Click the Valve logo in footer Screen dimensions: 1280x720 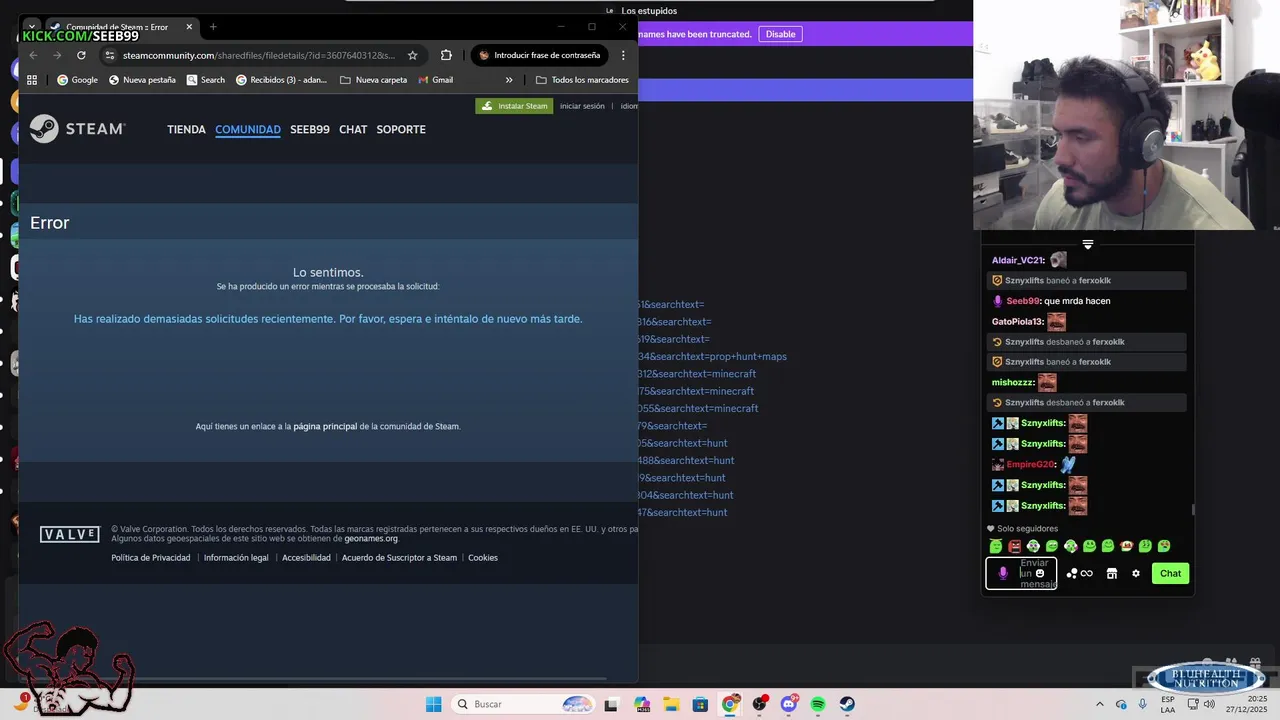point(70,534)
